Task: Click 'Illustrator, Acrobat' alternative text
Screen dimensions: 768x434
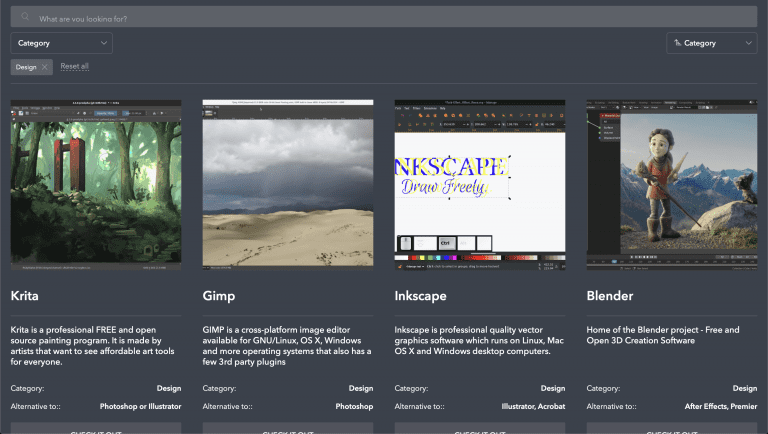Action: tap(533, 406)
